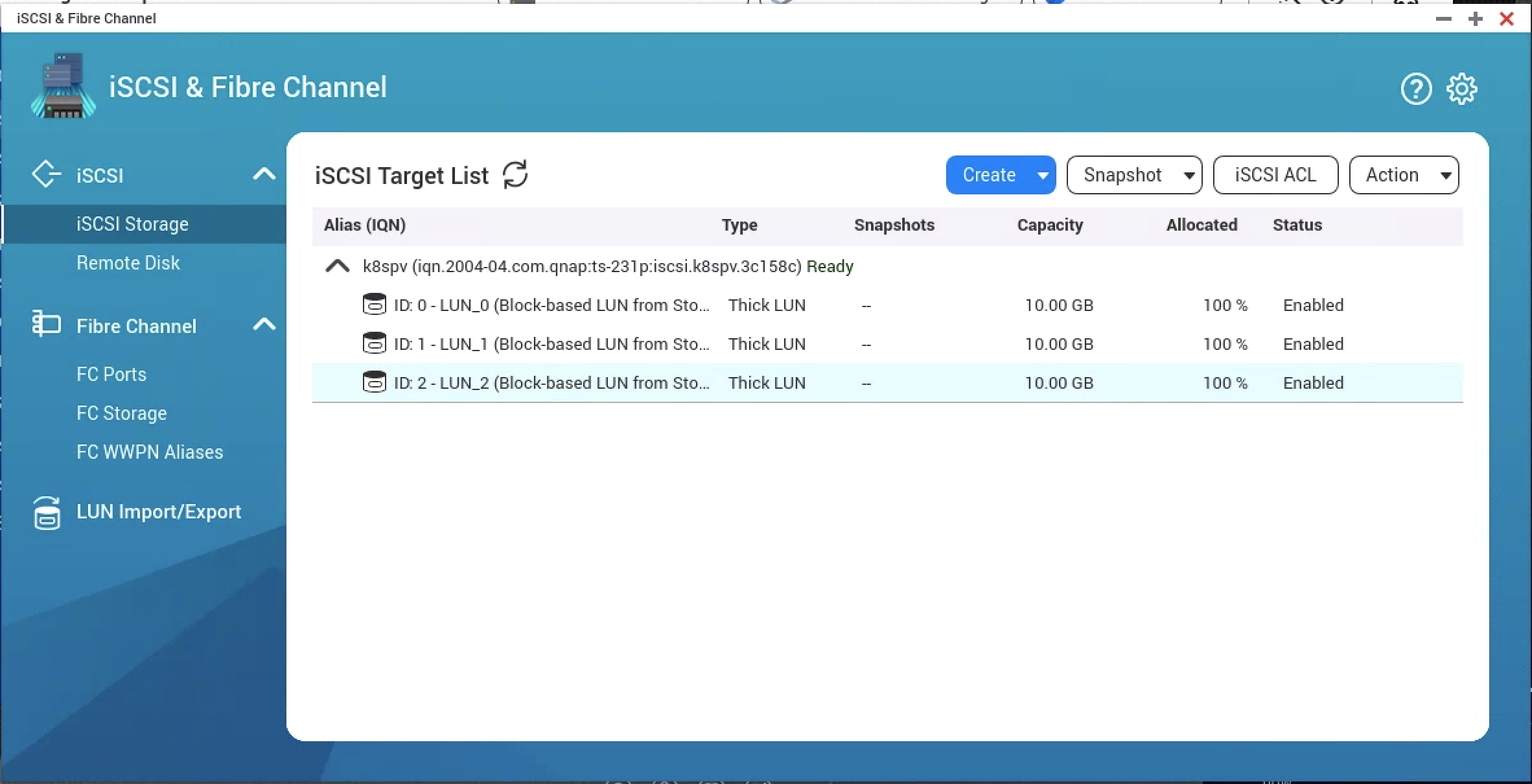Click the disk icon for LUN_0
This screenshot has height=784, width=1532.
pyautogui.click(x=374, y=305)
